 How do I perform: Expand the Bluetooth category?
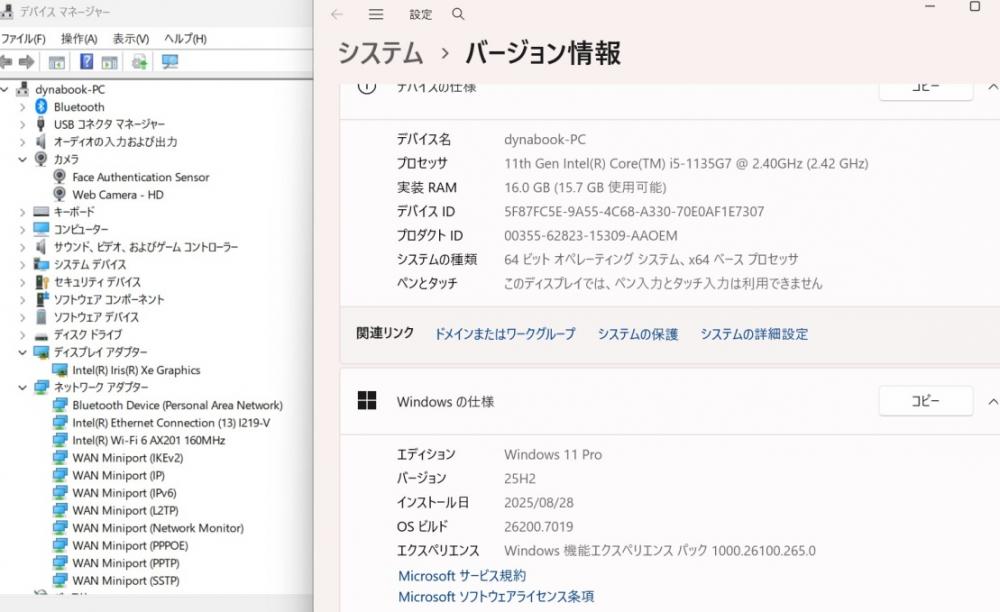[23, 107]
